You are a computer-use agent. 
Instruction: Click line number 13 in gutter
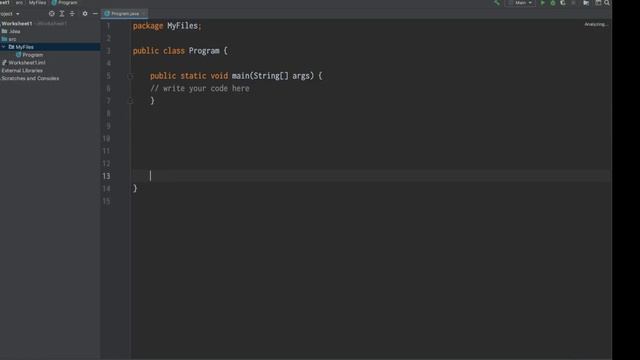pyautogui.click(x=106, y=176)
